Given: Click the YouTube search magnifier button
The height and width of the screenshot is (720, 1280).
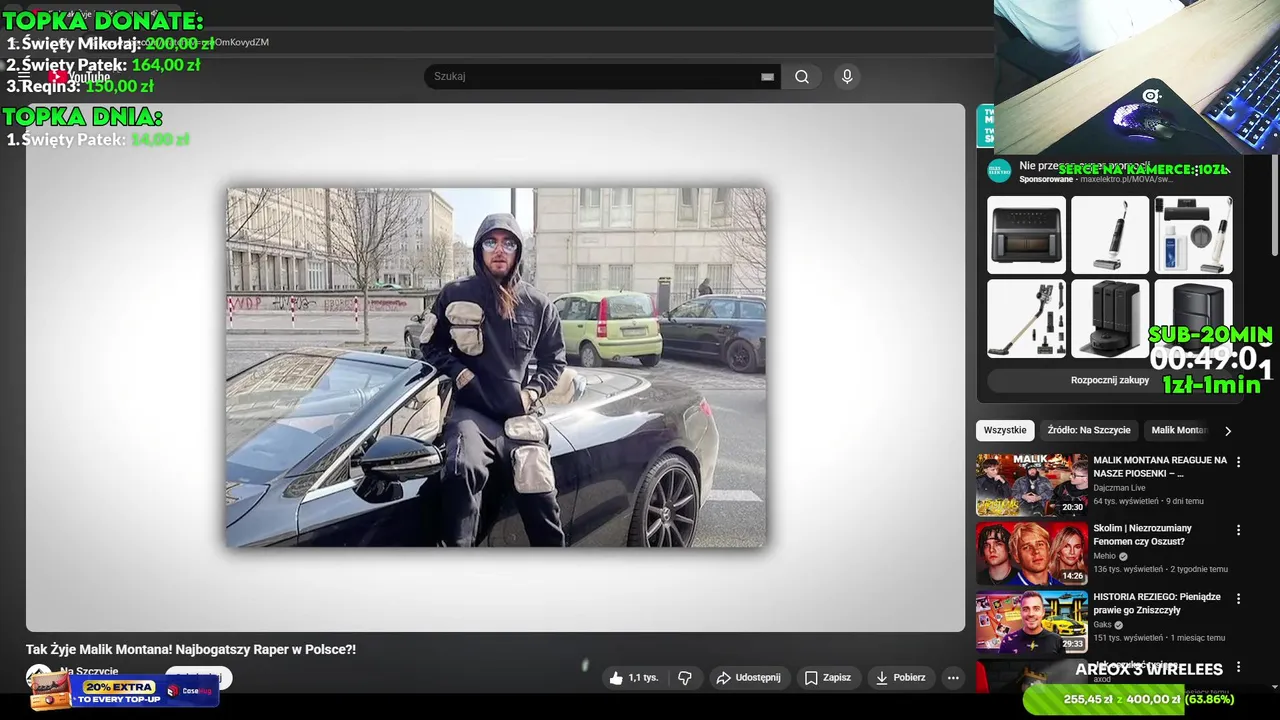Looking at the screenshot, I should pos(802,77).
